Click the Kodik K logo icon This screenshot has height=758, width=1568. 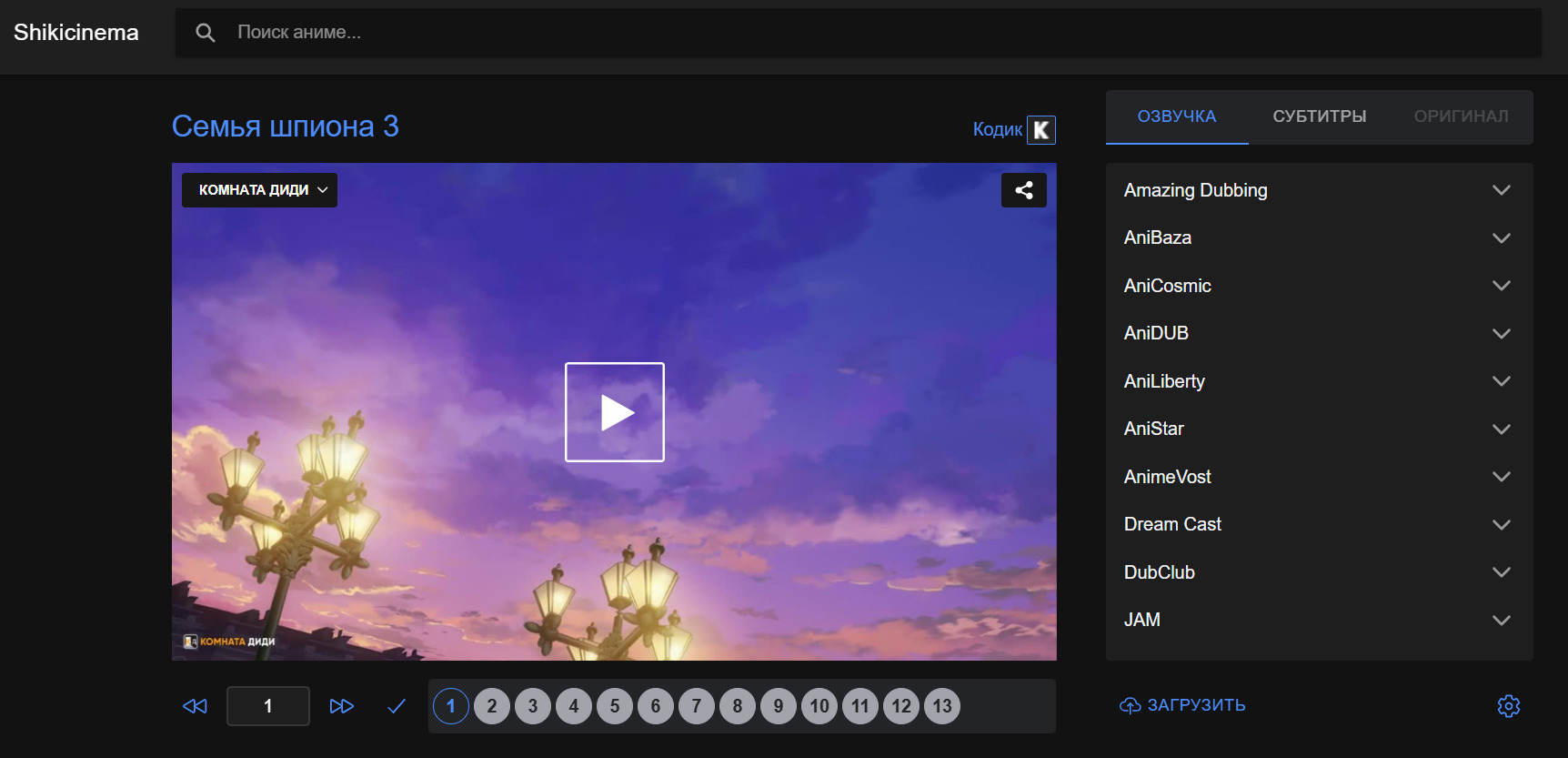(1041, 130)
